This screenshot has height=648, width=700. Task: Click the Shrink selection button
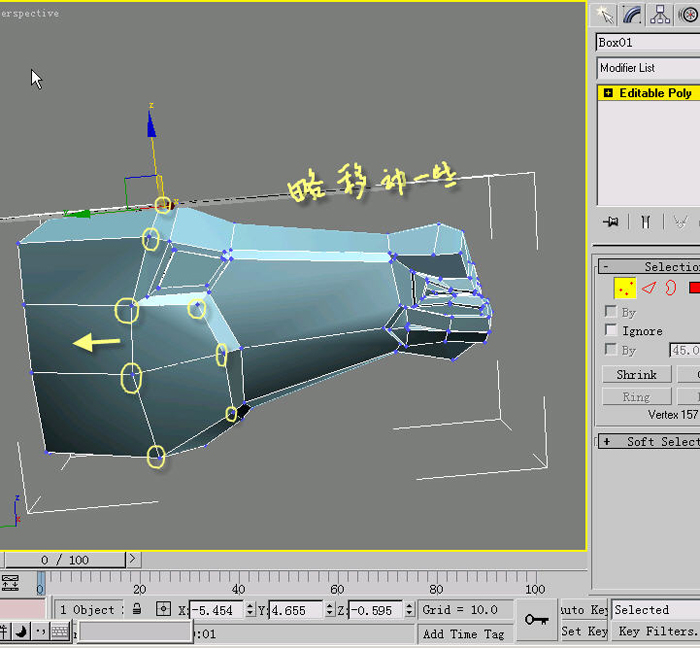coord(636,374)
